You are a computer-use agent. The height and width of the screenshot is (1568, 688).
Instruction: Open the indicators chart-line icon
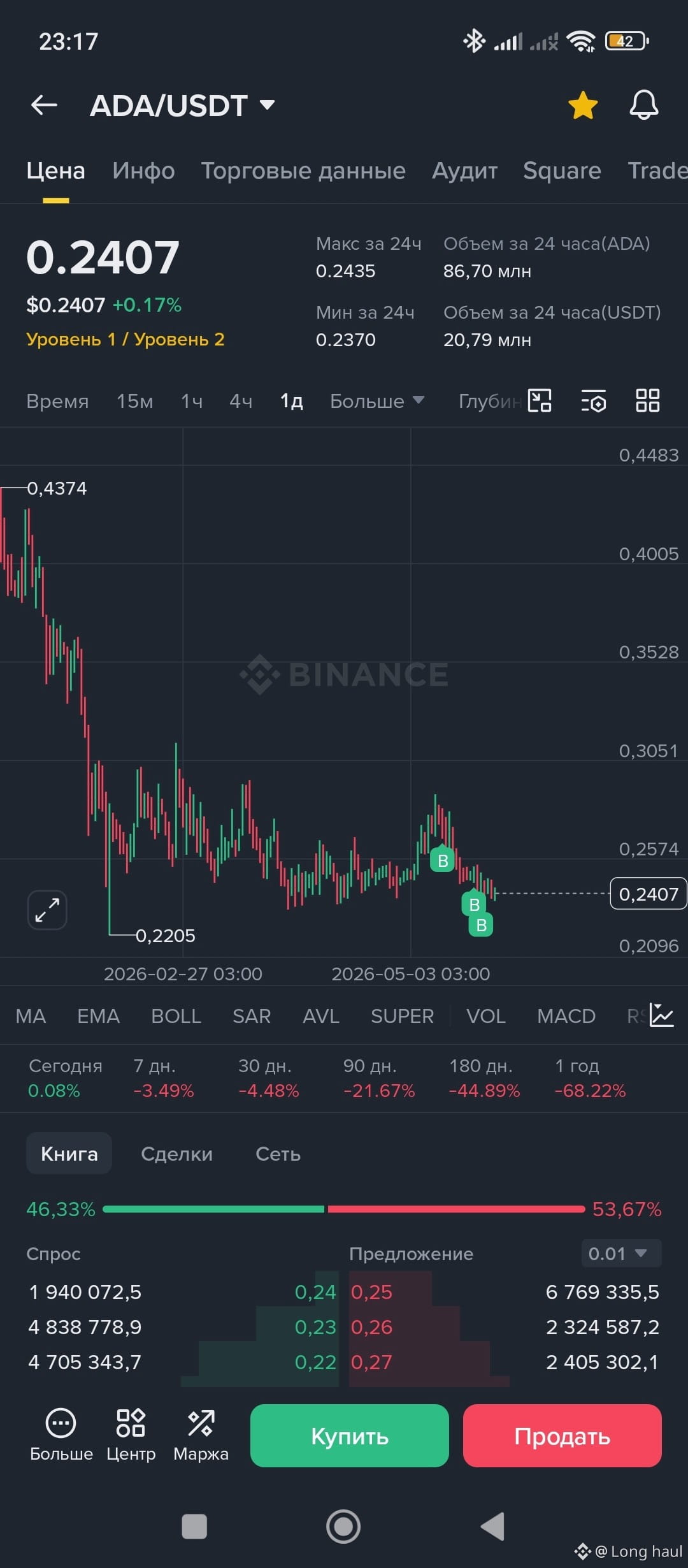pos(662,1015)
